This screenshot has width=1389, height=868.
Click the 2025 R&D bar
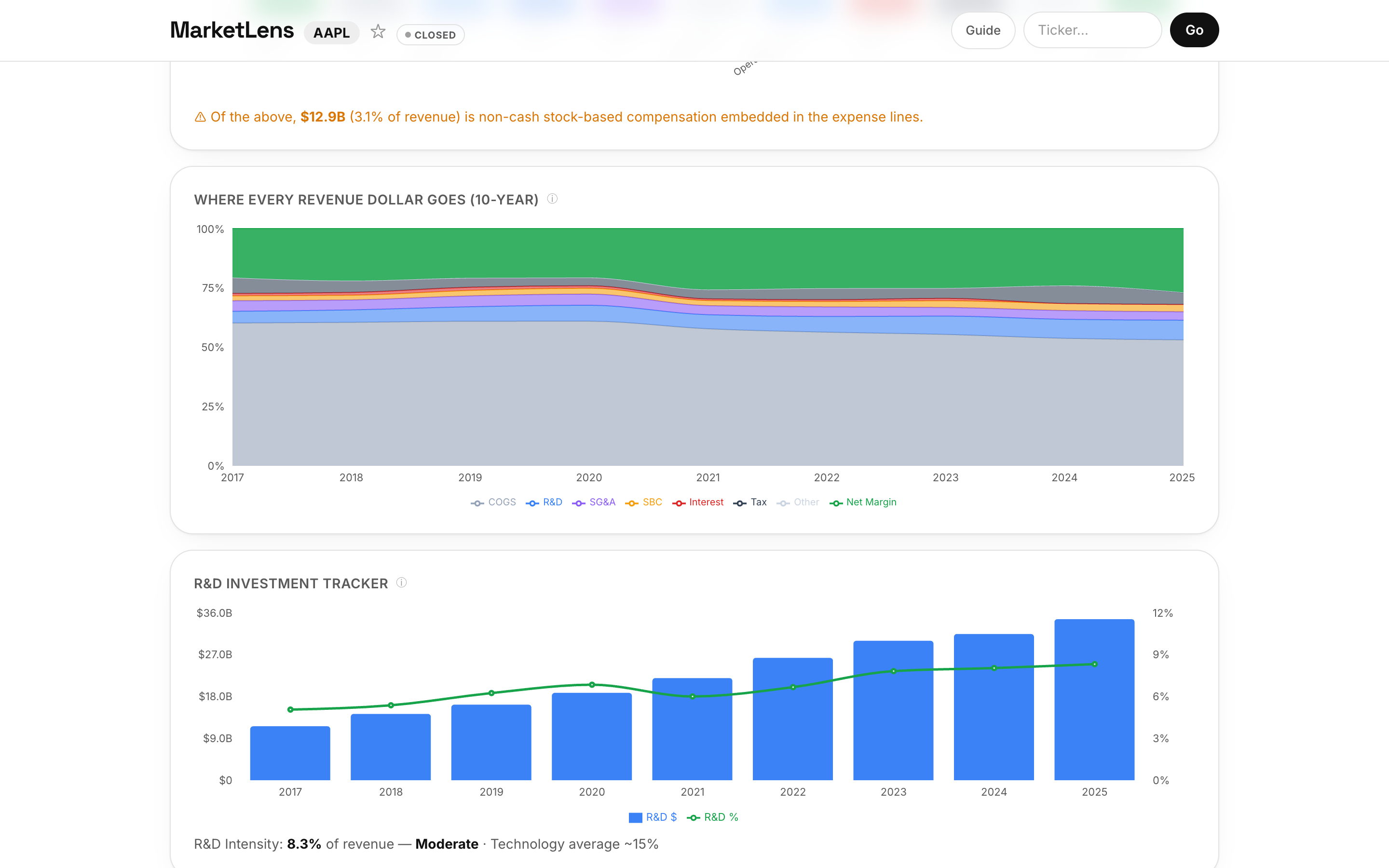pos(1094,699)
